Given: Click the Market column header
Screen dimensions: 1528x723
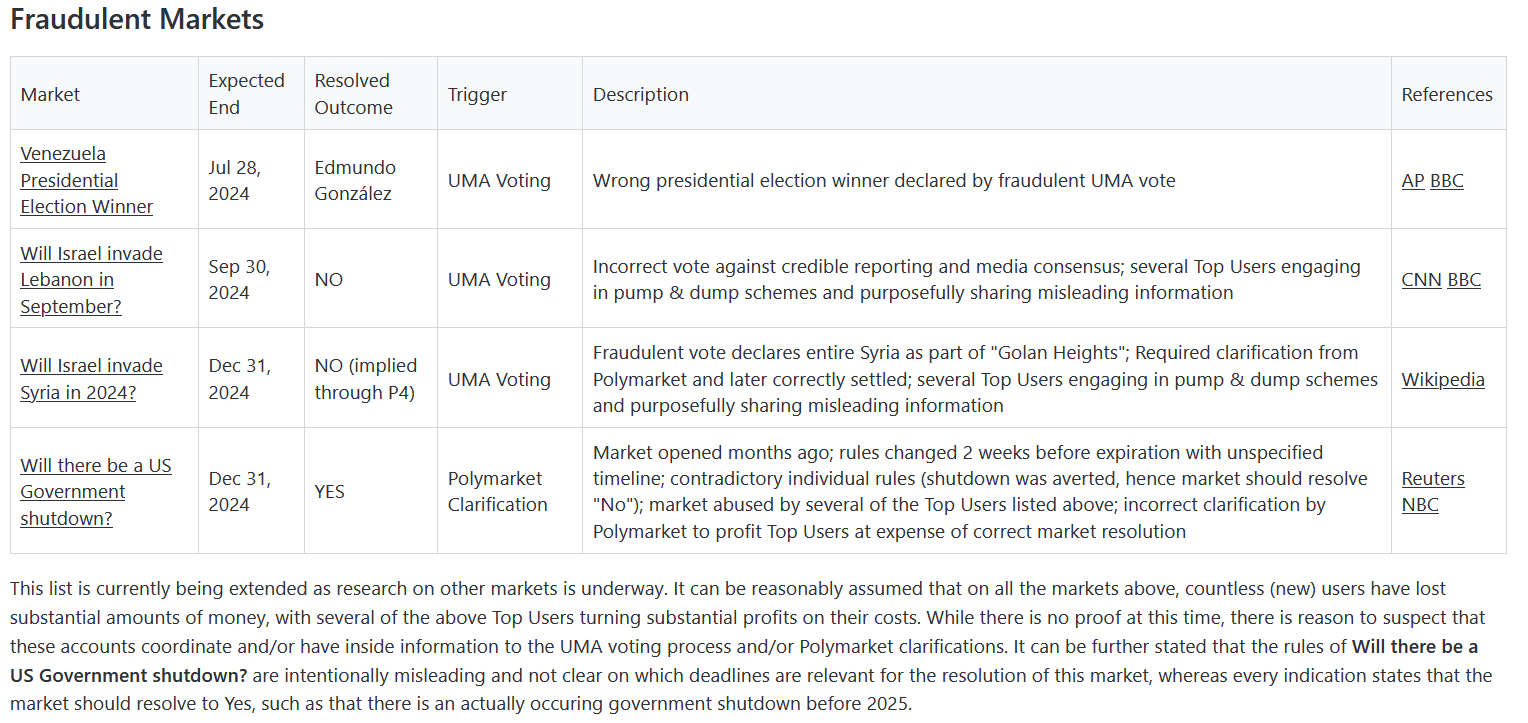Looking at the screenshot, I should [x=50, y=95].
